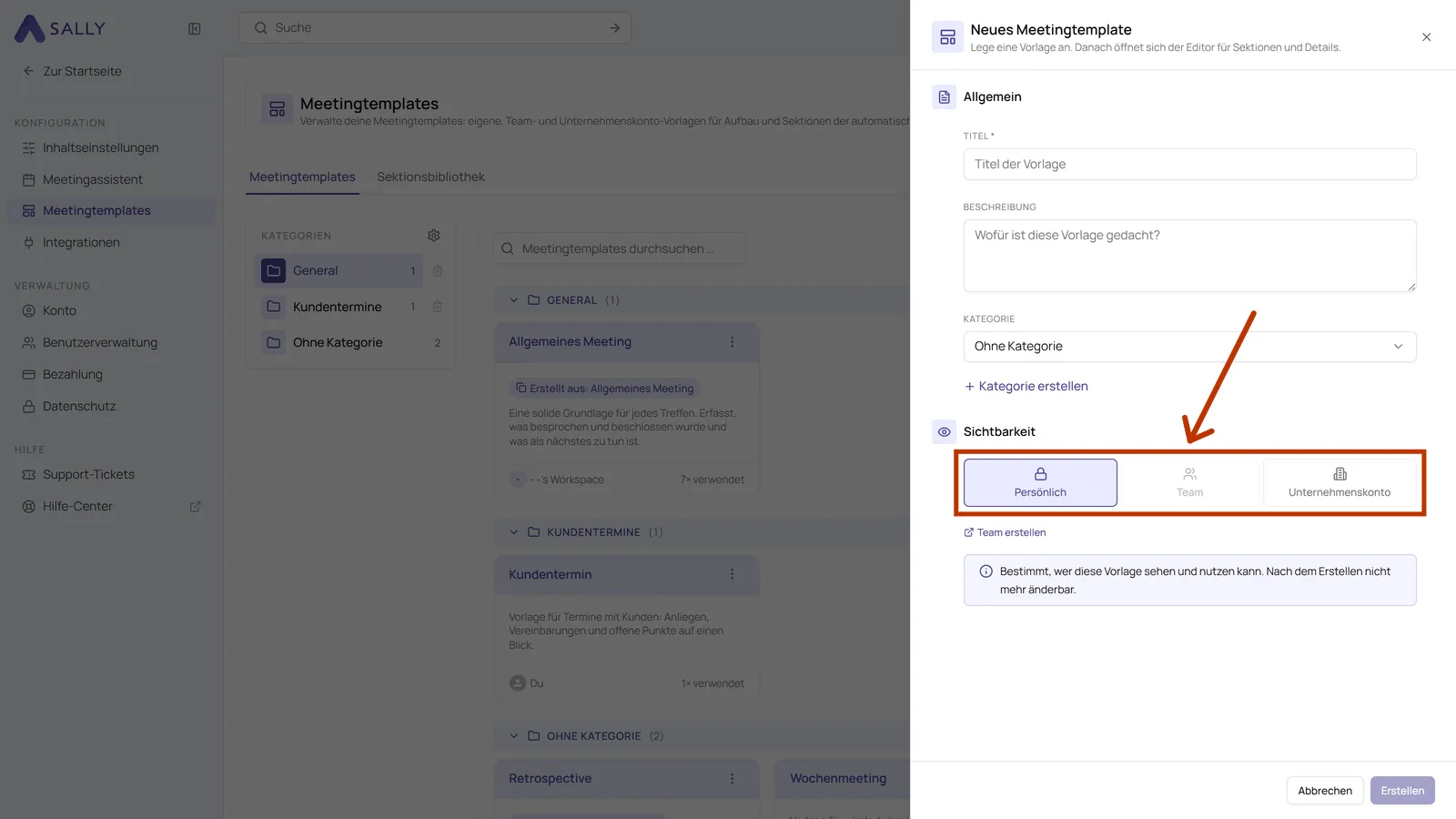Select General category
This screenshot has width=1456, height=819.
[339, 270]
